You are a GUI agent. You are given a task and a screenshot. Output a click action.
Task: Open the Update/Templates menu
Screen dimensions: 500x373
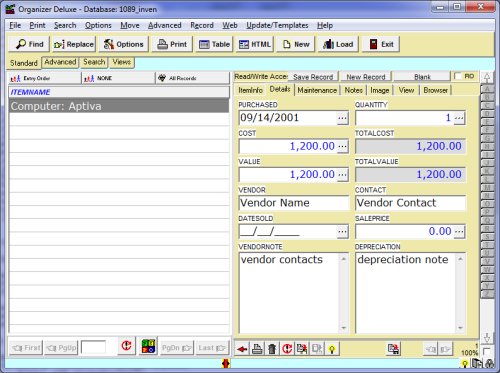[x=277, y=25]
